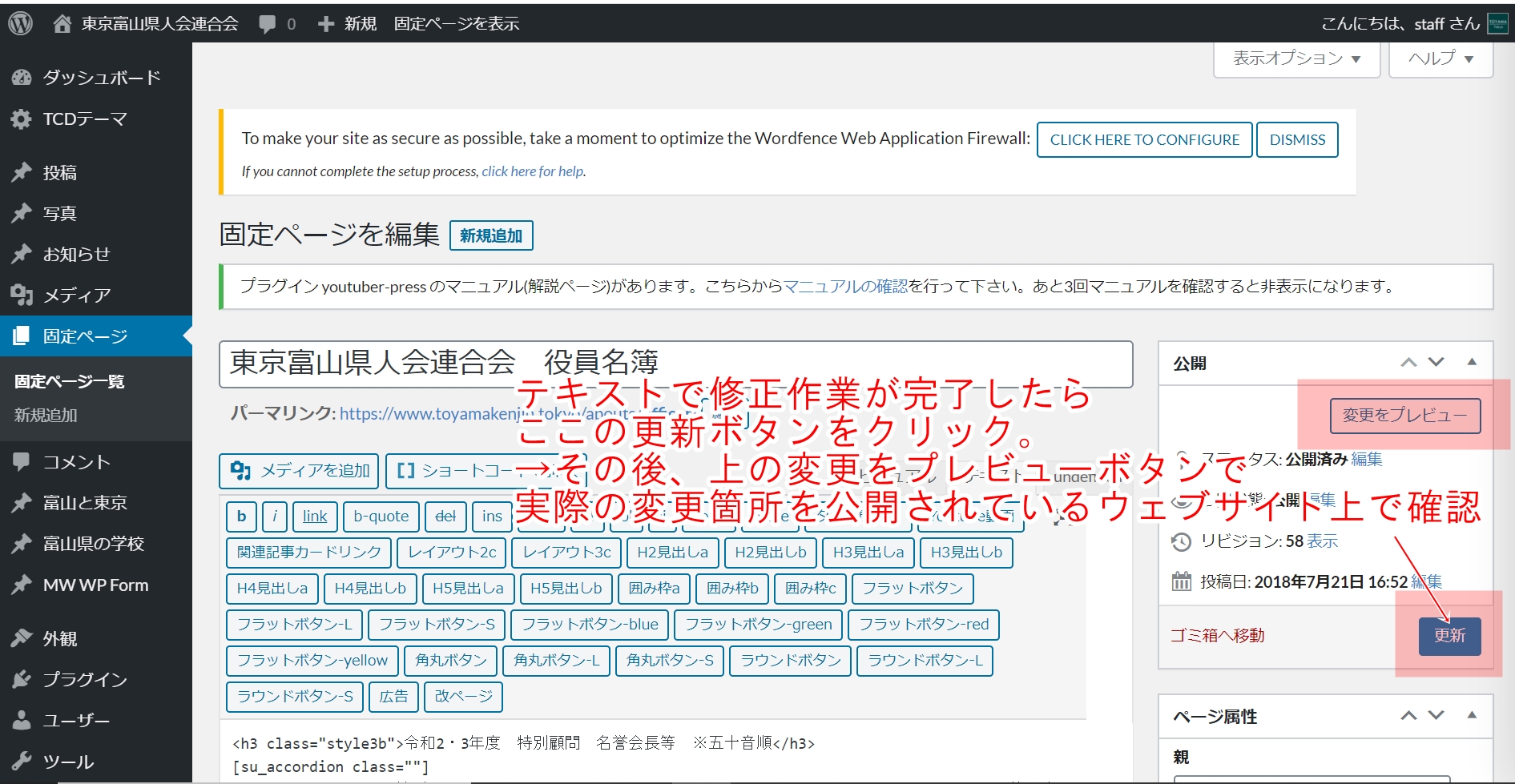This screenshot has width=1515, height=784.
Task: Click the マニュアルの確認 link
Action: (845, 287)
